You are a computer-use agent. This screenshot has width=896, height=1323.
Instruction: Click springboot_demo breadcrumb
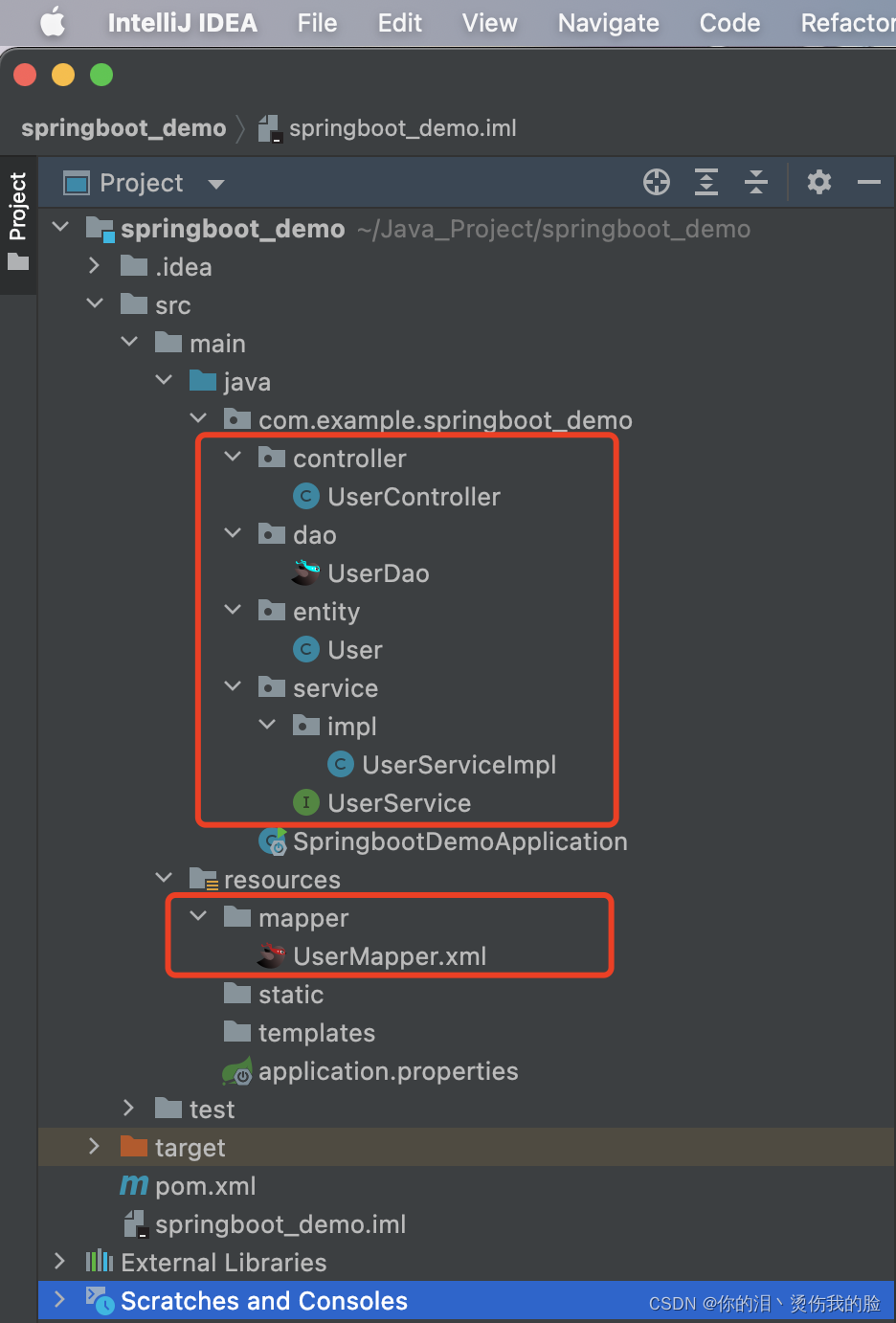pyautogui.click(x=123, y=128)
